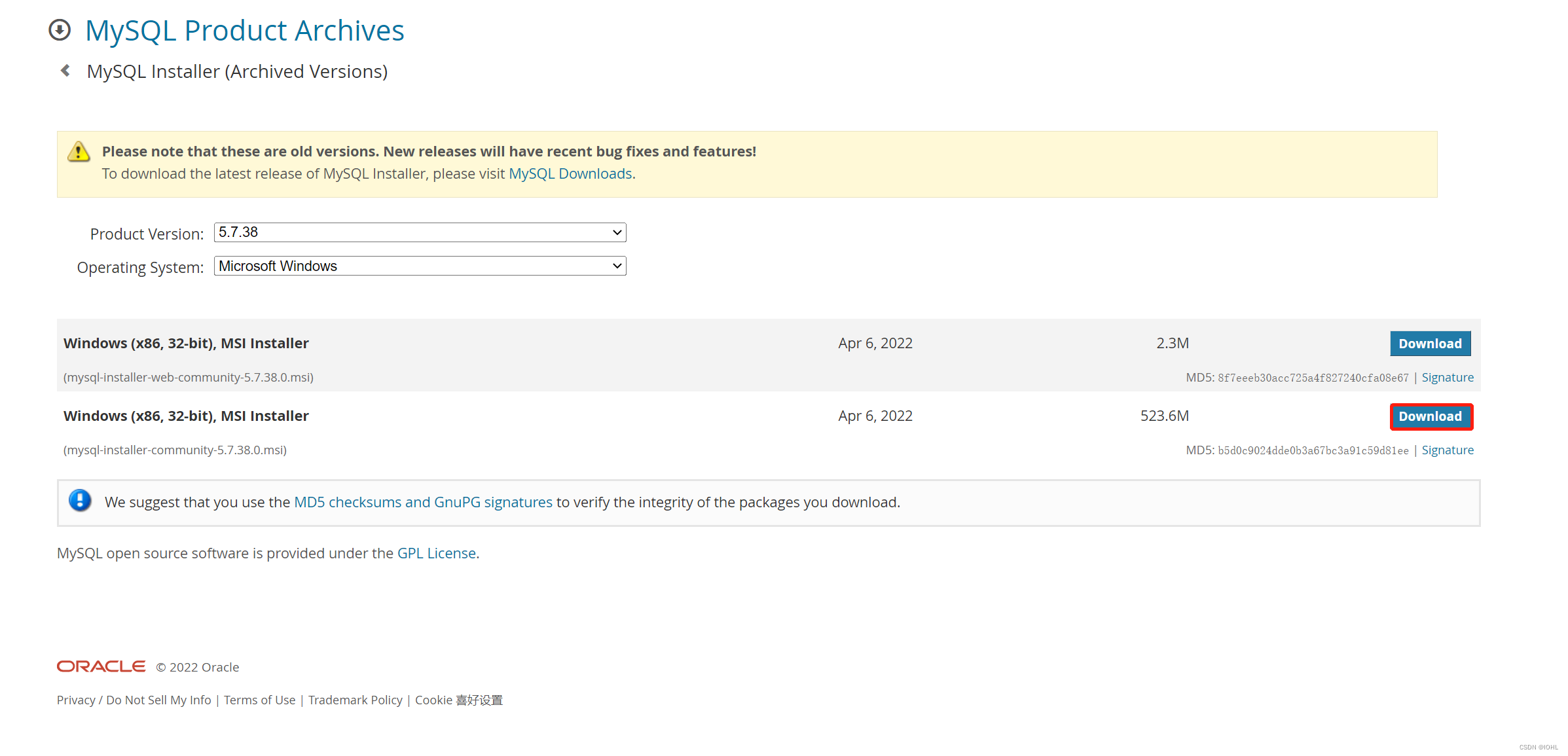Open Terms of Use footer link
1568x756 pixels.
click(259, 700)
